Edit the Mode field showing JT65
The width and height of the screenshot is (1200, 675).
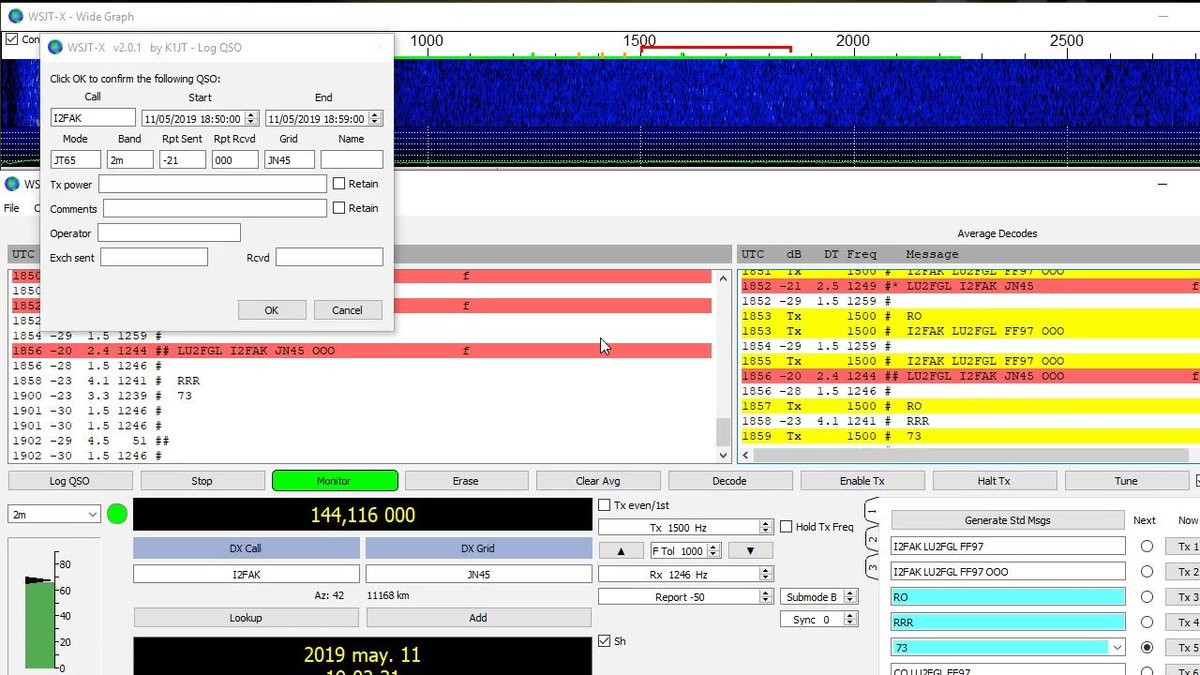pos(76,159)
